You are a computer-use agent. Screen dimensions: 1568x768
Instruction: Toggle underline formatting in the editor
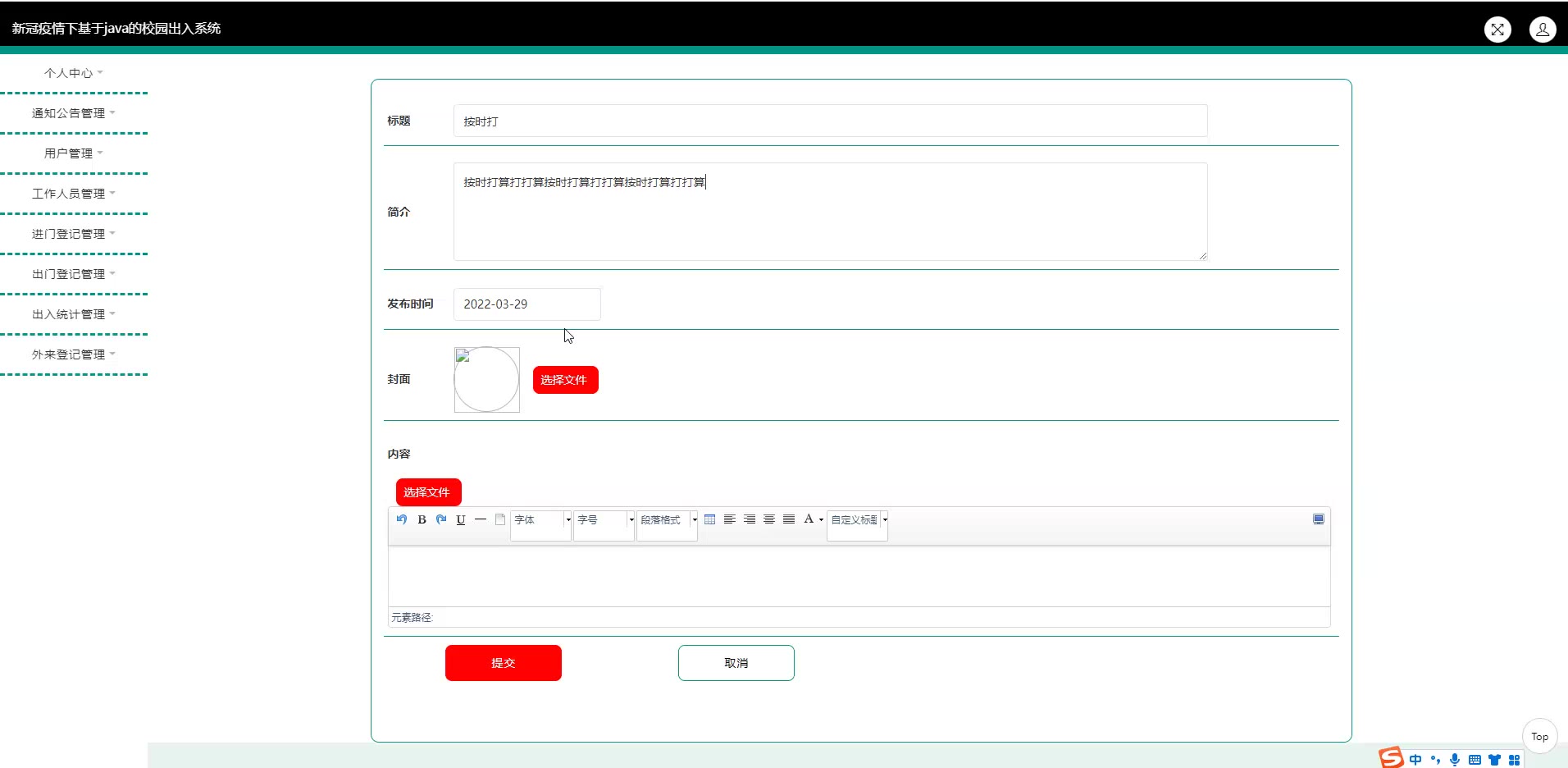461,519
